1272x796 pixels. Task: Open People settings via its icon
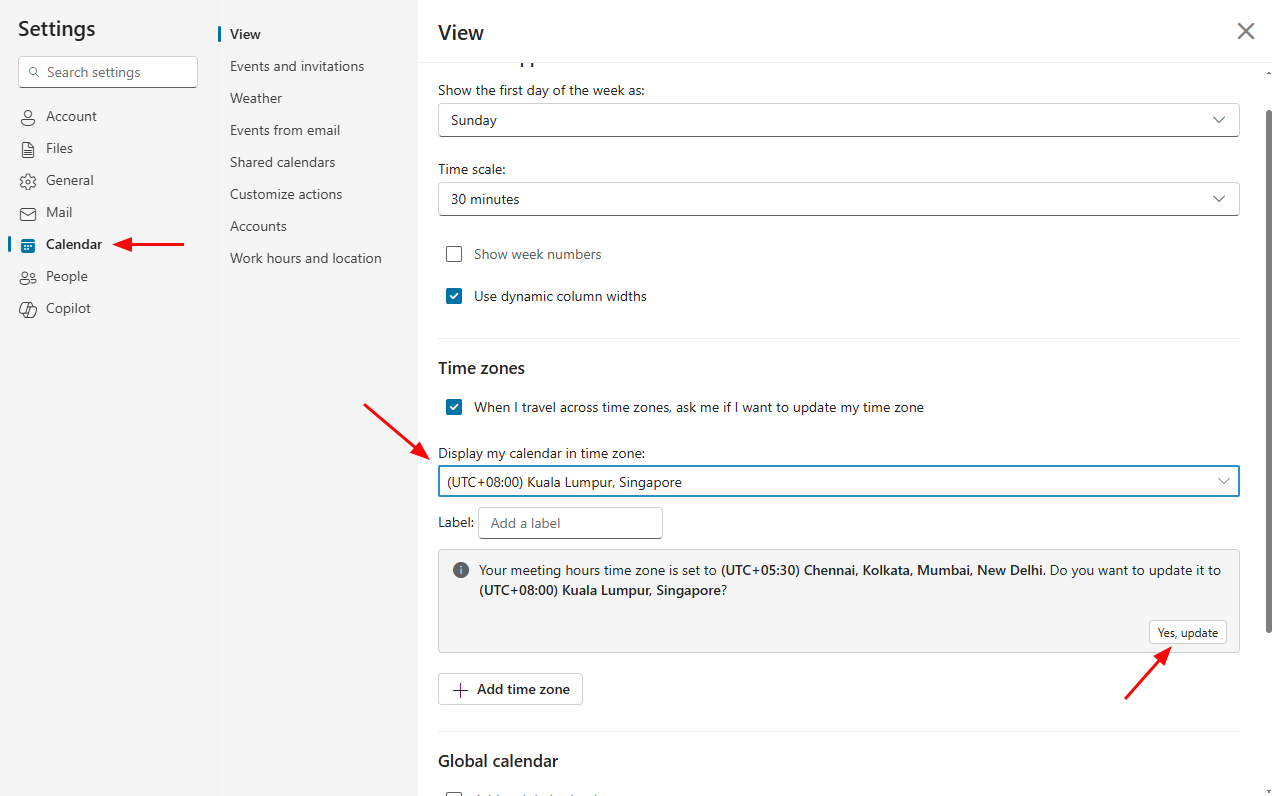coord(28,277)
